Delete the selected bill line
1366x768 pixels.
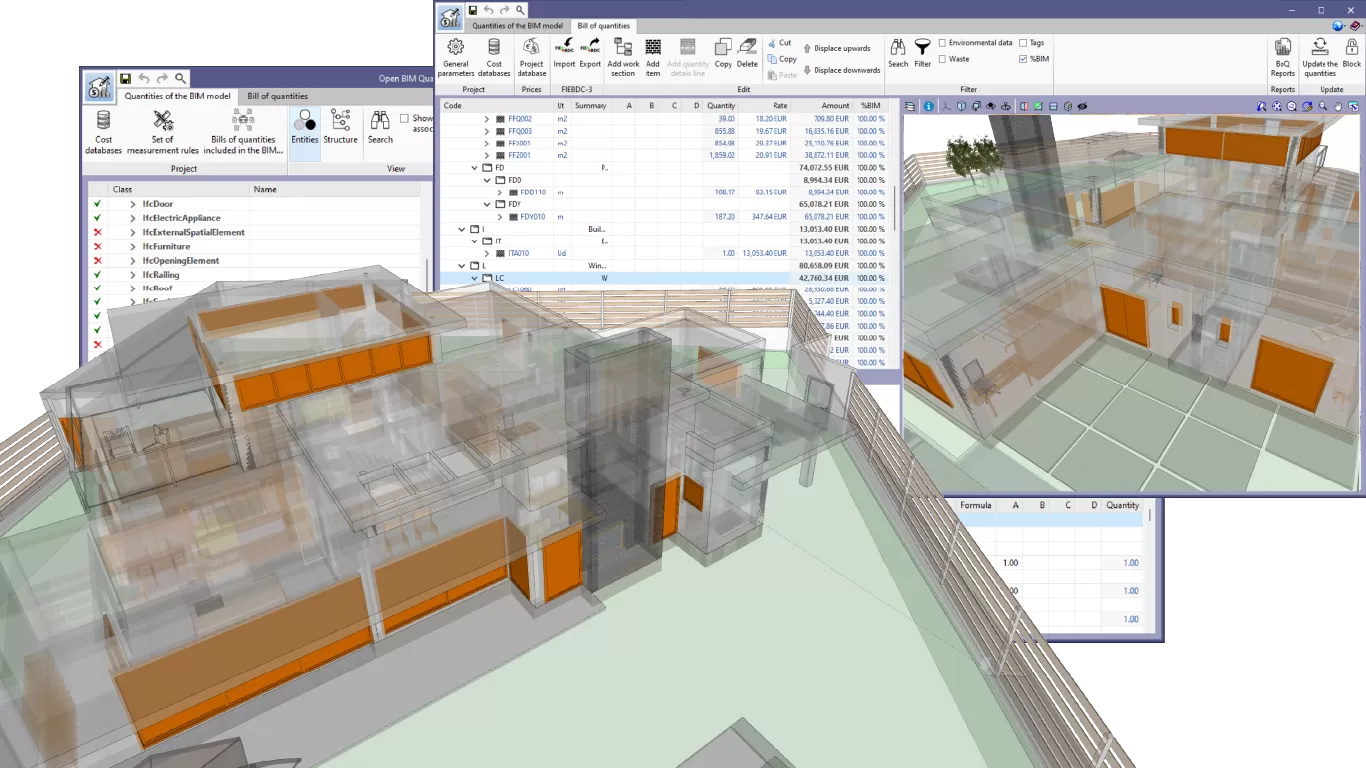click(746, 55)
